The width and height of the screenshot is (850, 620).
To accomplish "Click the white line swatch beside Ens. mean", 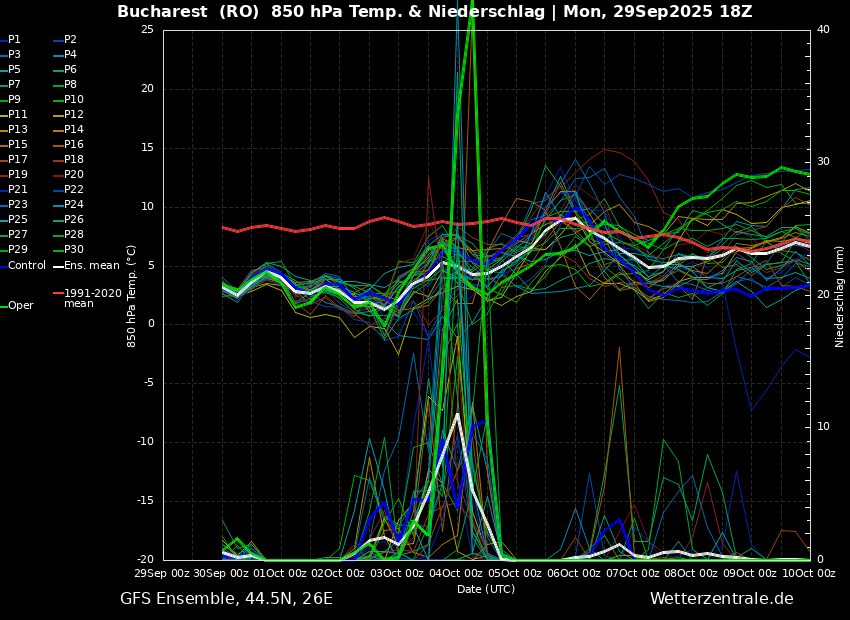I will click(x=58, y=266).
